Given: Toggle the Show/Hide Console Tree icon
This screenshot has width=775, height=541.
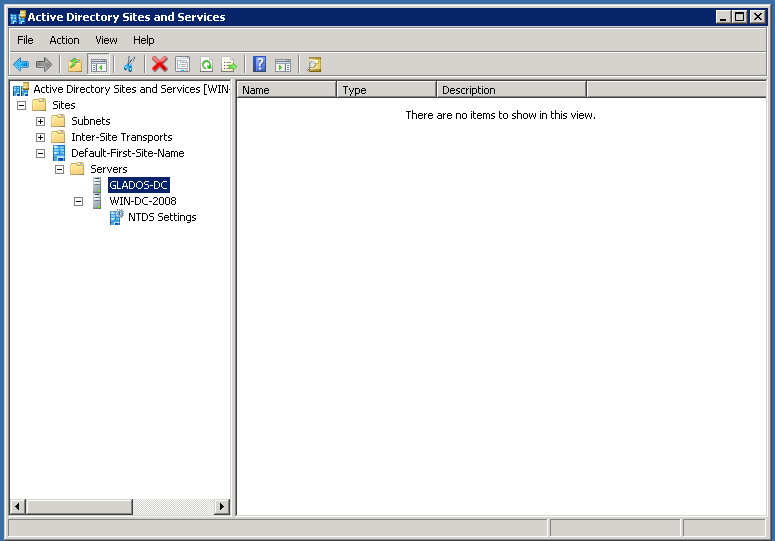Looking at the screenshot, I should pos(98,65).
